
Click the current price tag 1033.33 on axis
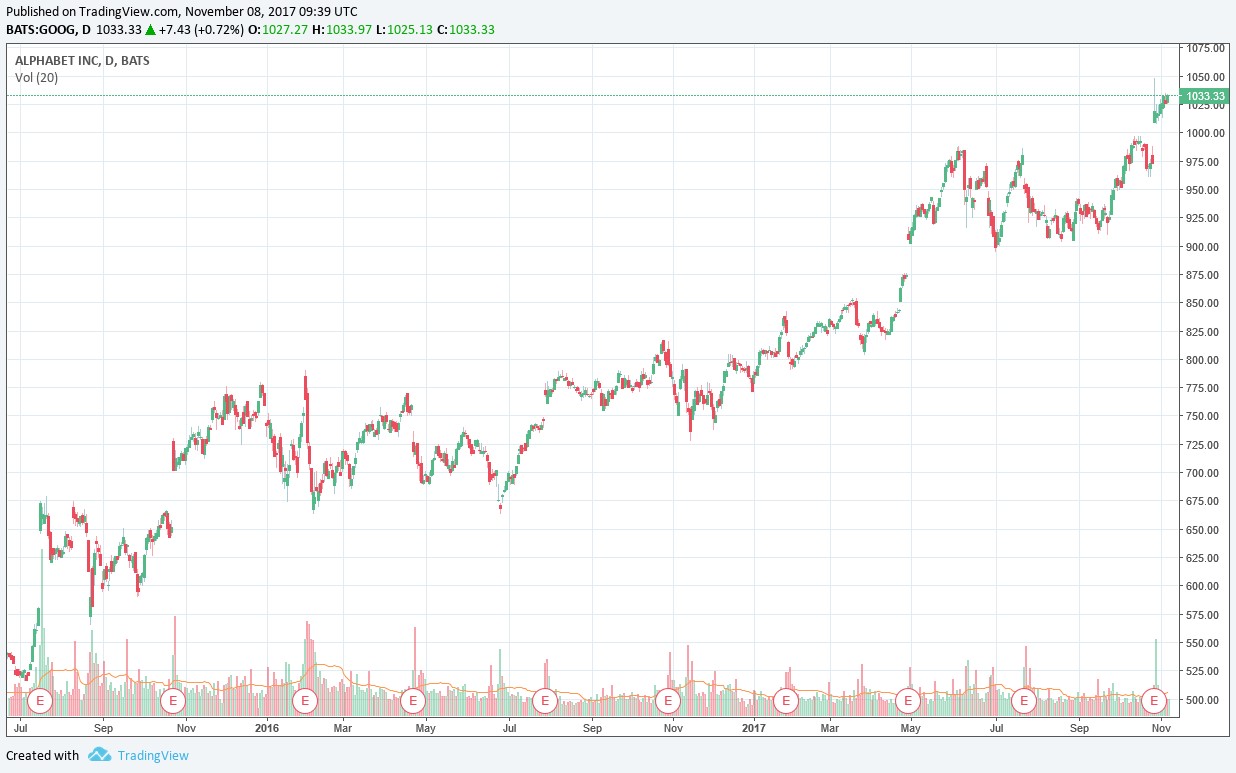[x=1204, y=96]
